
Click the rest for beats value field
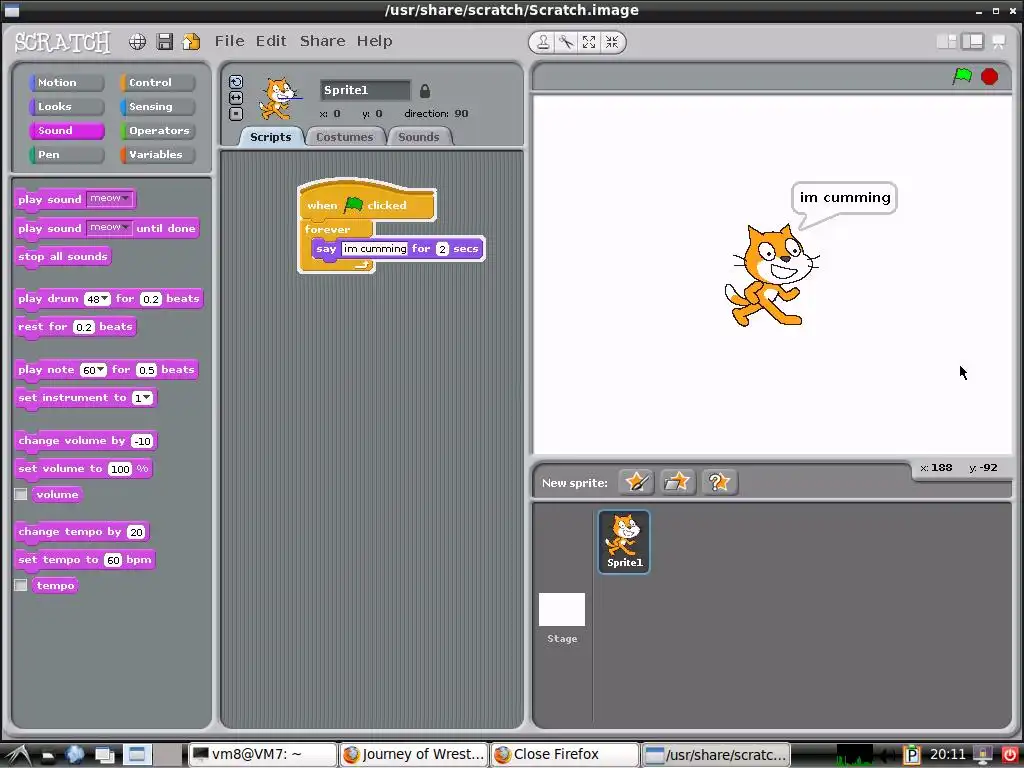[x=84, y=327]
